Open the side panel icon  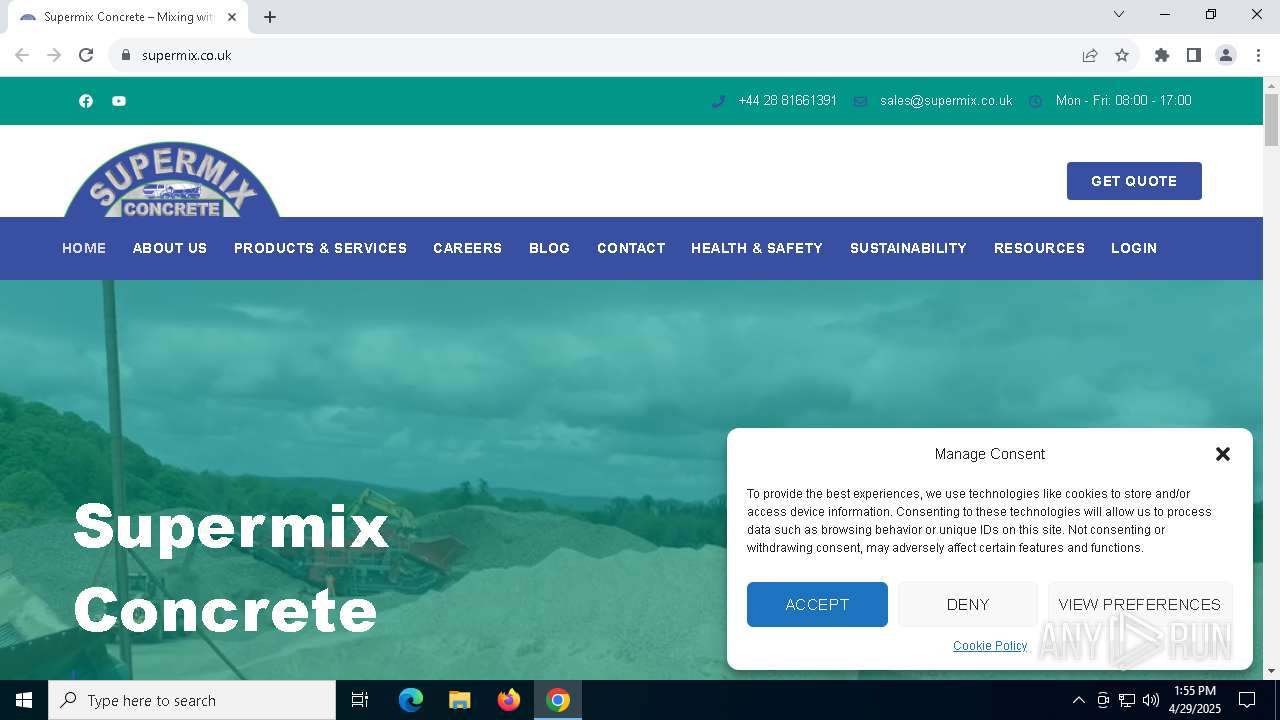click(1194, 55)
